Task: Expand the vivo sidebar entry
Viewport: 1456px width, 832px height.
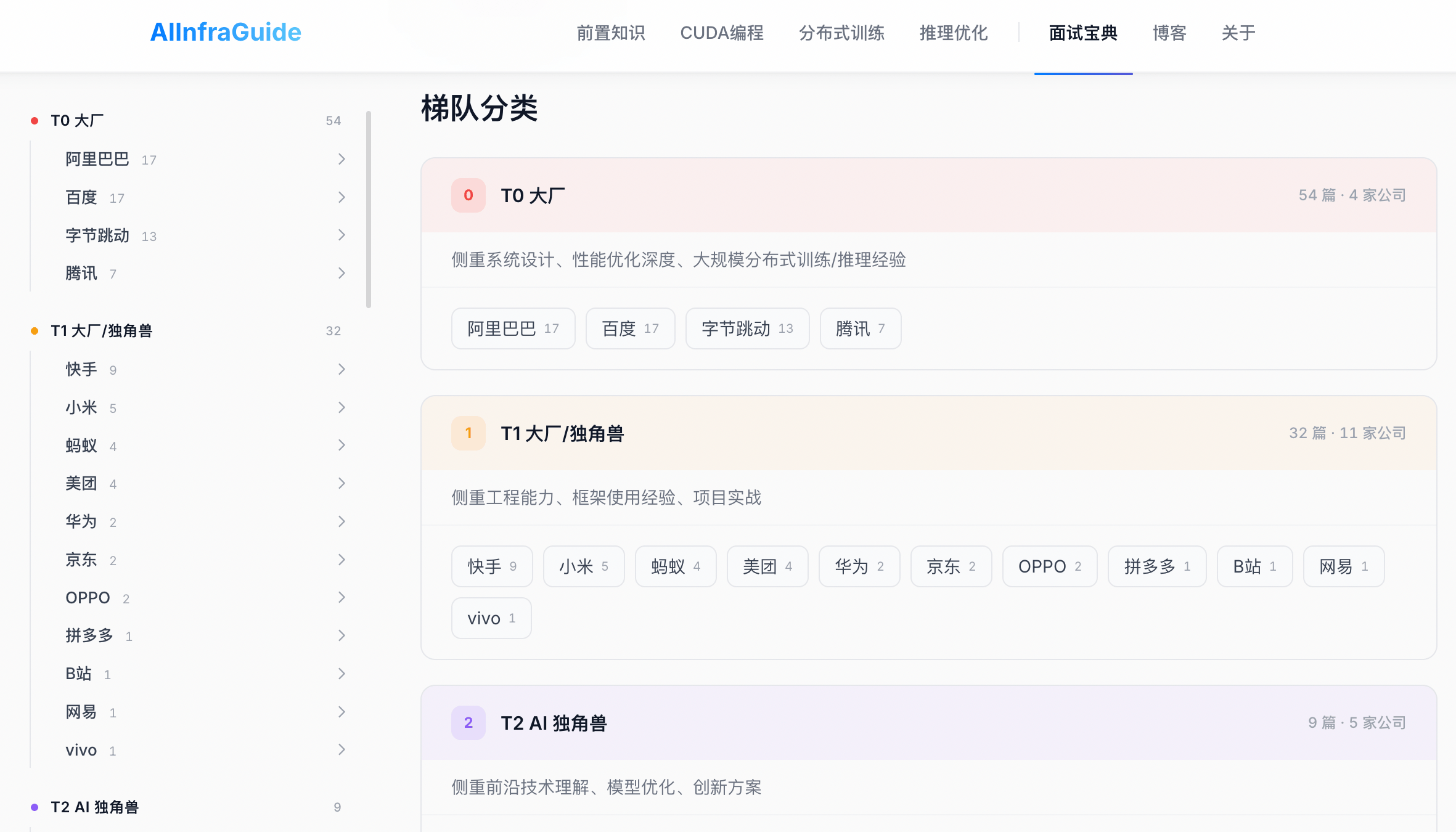Action: (342, 749)
